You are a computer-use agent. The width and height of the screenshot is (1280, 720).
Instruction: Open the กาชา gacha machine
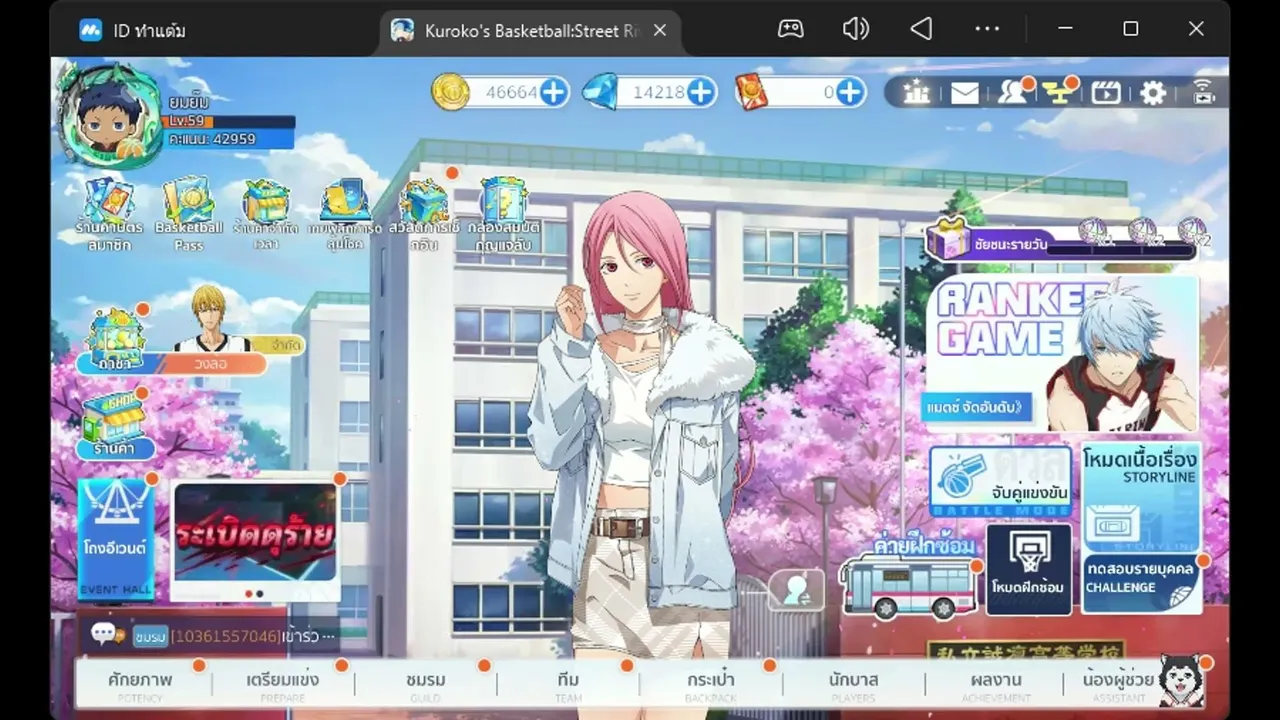[115, 341]
